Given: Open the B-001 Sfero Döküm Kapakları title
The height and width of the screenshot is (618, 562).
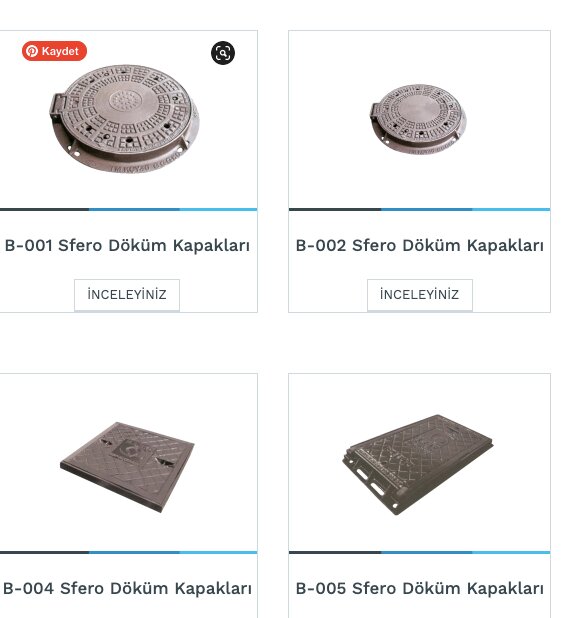Looking at the screenshot, I should [127, 245].
